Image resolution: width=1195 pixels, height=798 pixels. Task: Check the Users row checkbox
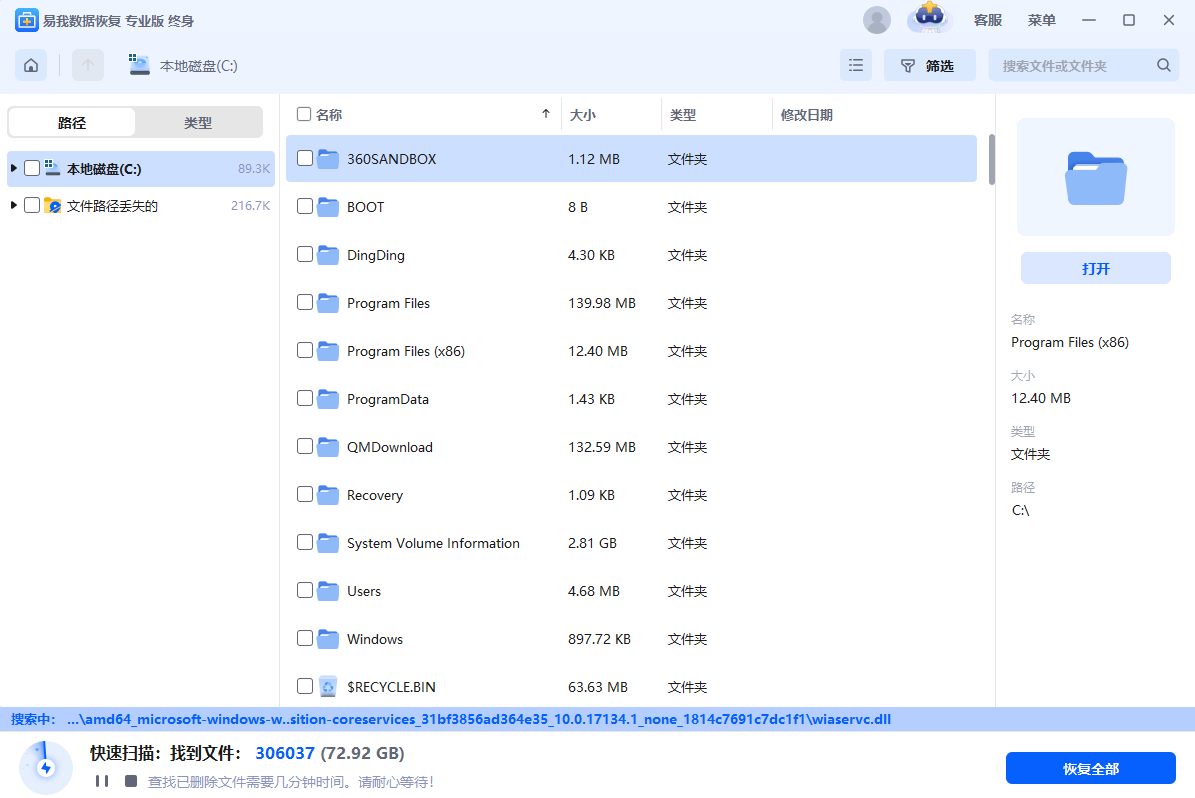coord(305,590)
